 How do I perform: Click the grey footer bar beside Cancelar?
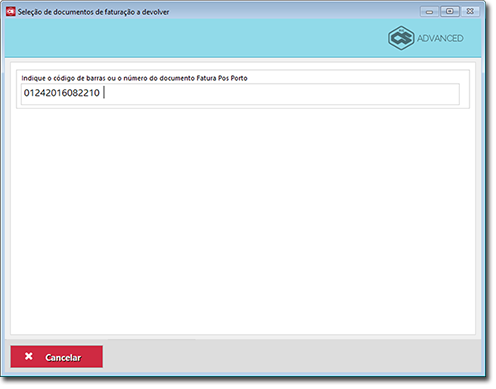293,357
